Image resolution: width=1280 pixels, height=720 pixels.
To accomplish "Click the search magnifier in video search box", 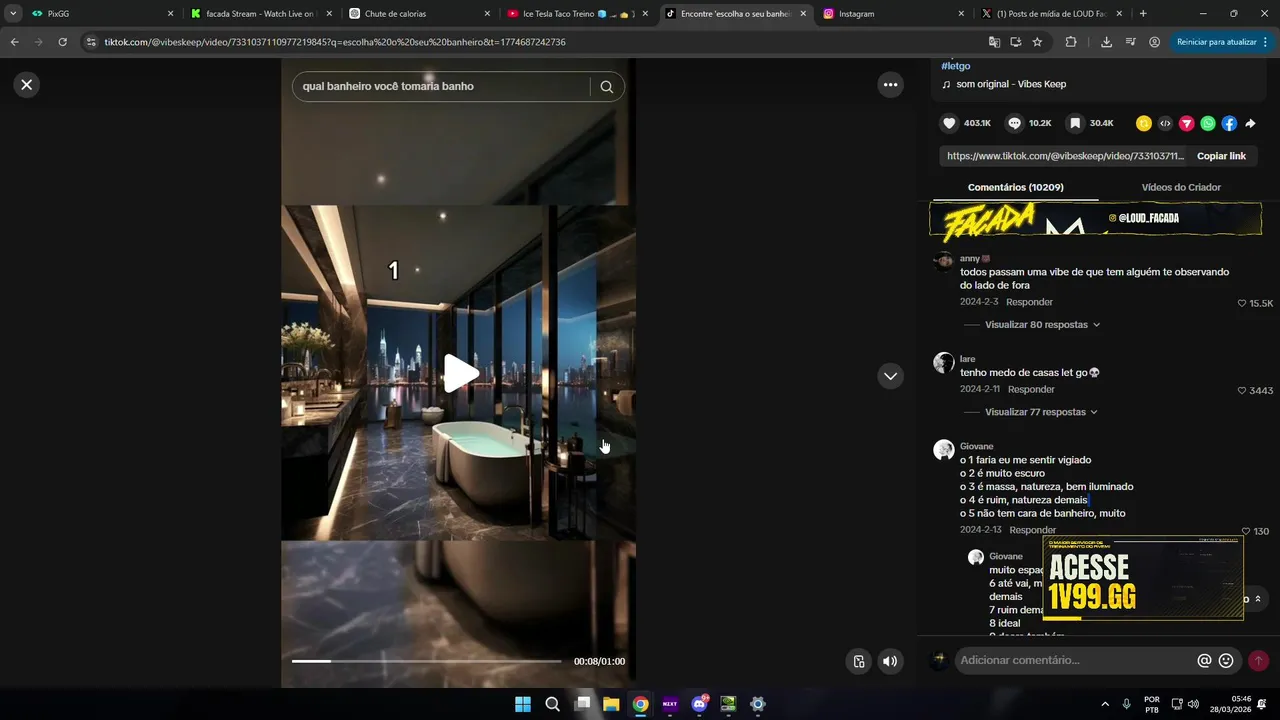I will [606, 87].
